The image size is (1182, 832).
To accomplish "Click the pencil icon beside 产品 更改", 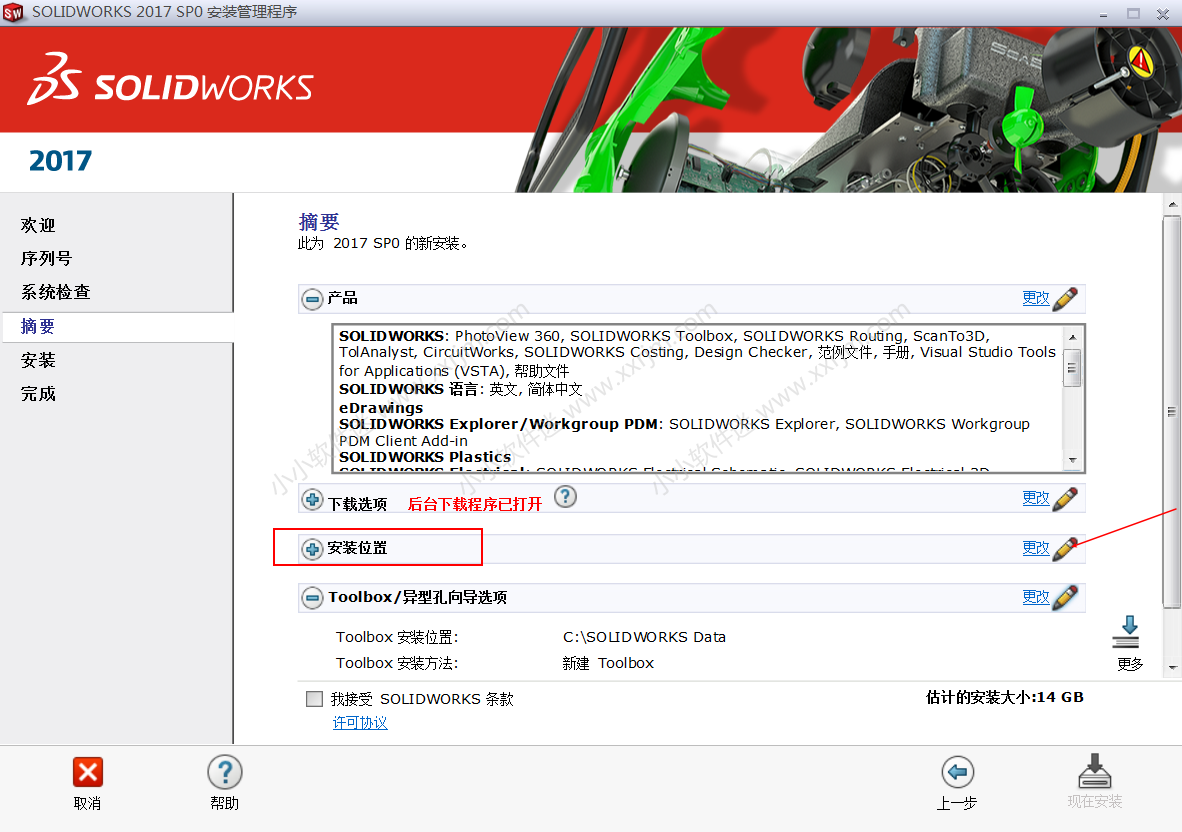I will (1065, 298).
